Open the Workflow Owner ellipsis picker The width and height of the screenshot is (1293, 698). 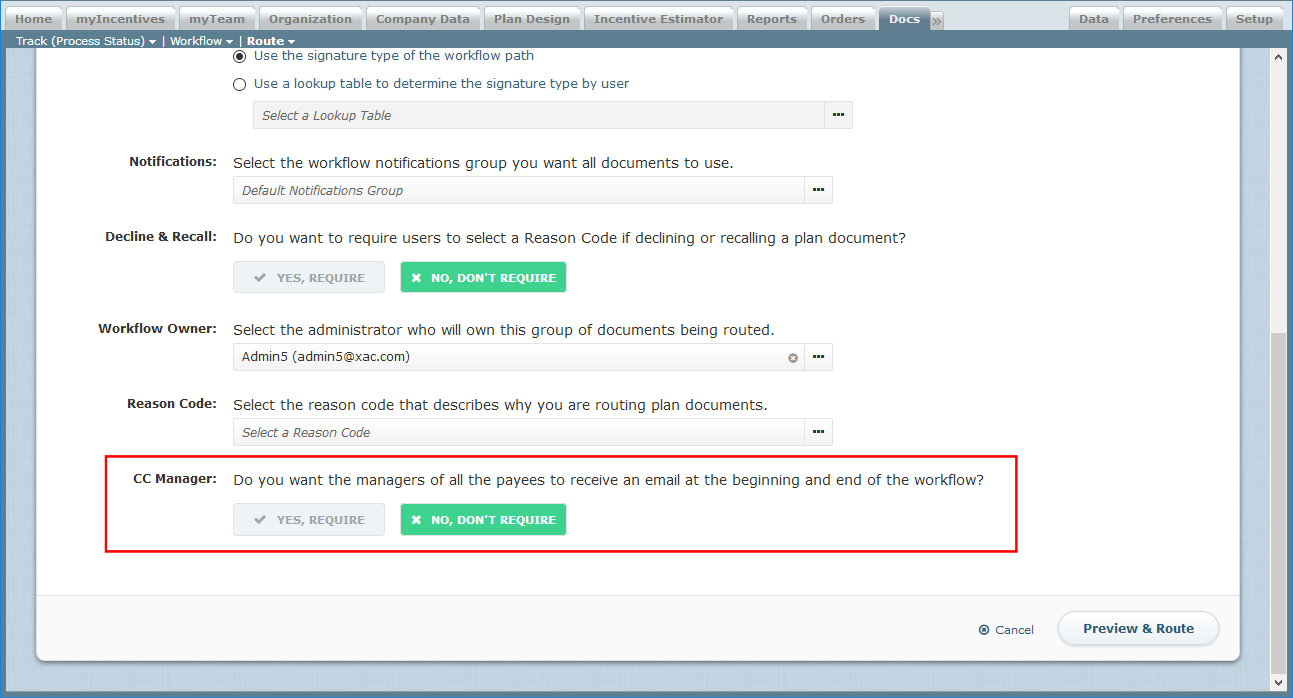[818, 357]
